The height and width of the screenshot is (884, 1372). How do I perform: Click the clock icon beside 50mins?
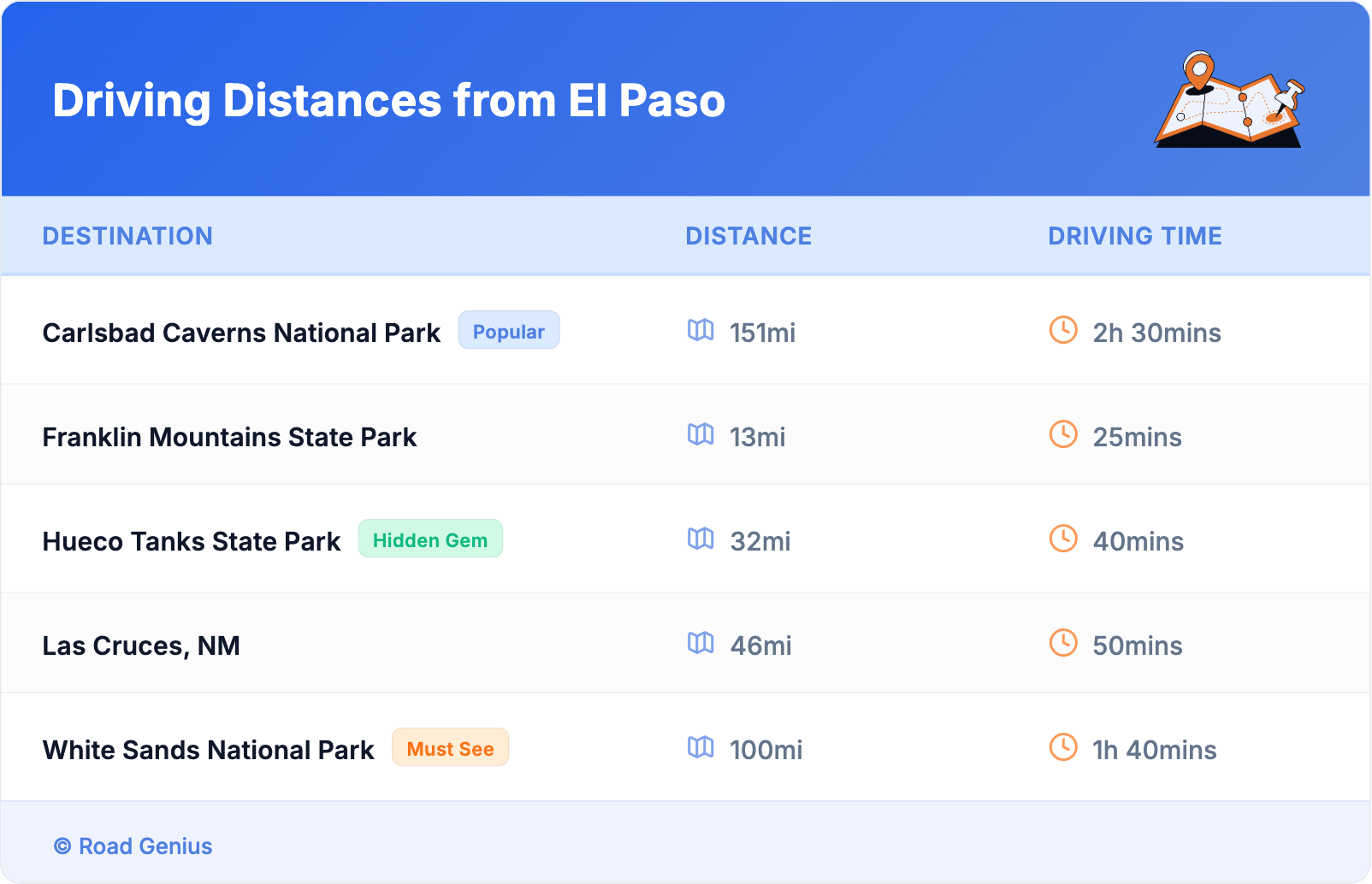(x=1063, y=644)
